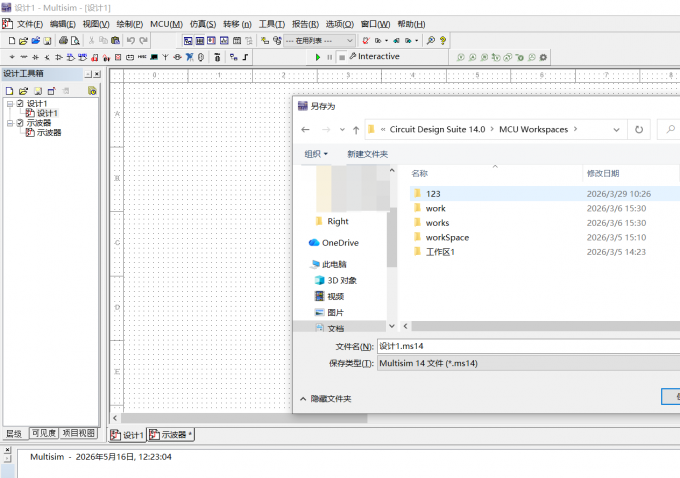
Task: Switch to the 示波器 document tab
Action: (171, 435)
